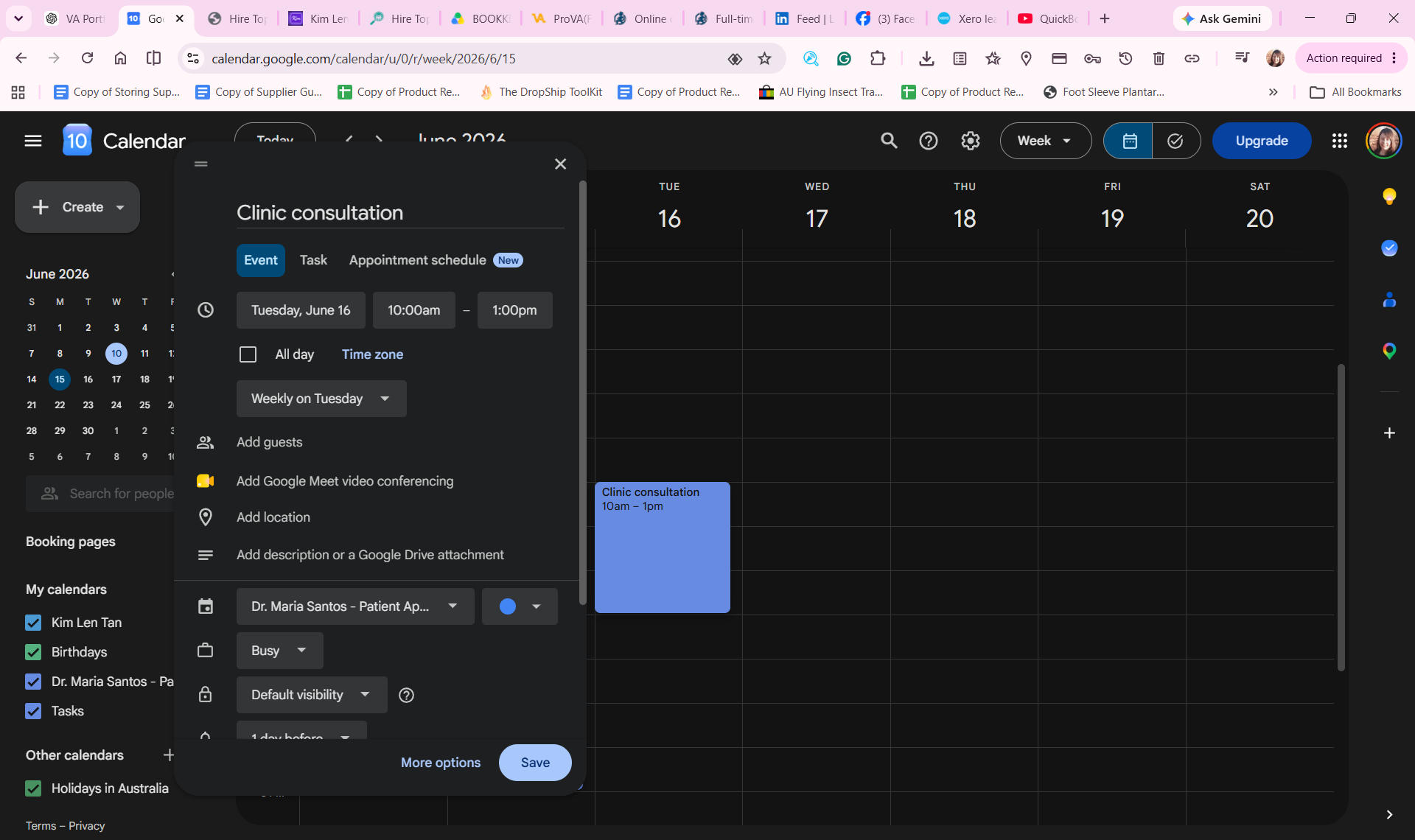
Task: Open the event color picker swatch
Action: point(520,606)
